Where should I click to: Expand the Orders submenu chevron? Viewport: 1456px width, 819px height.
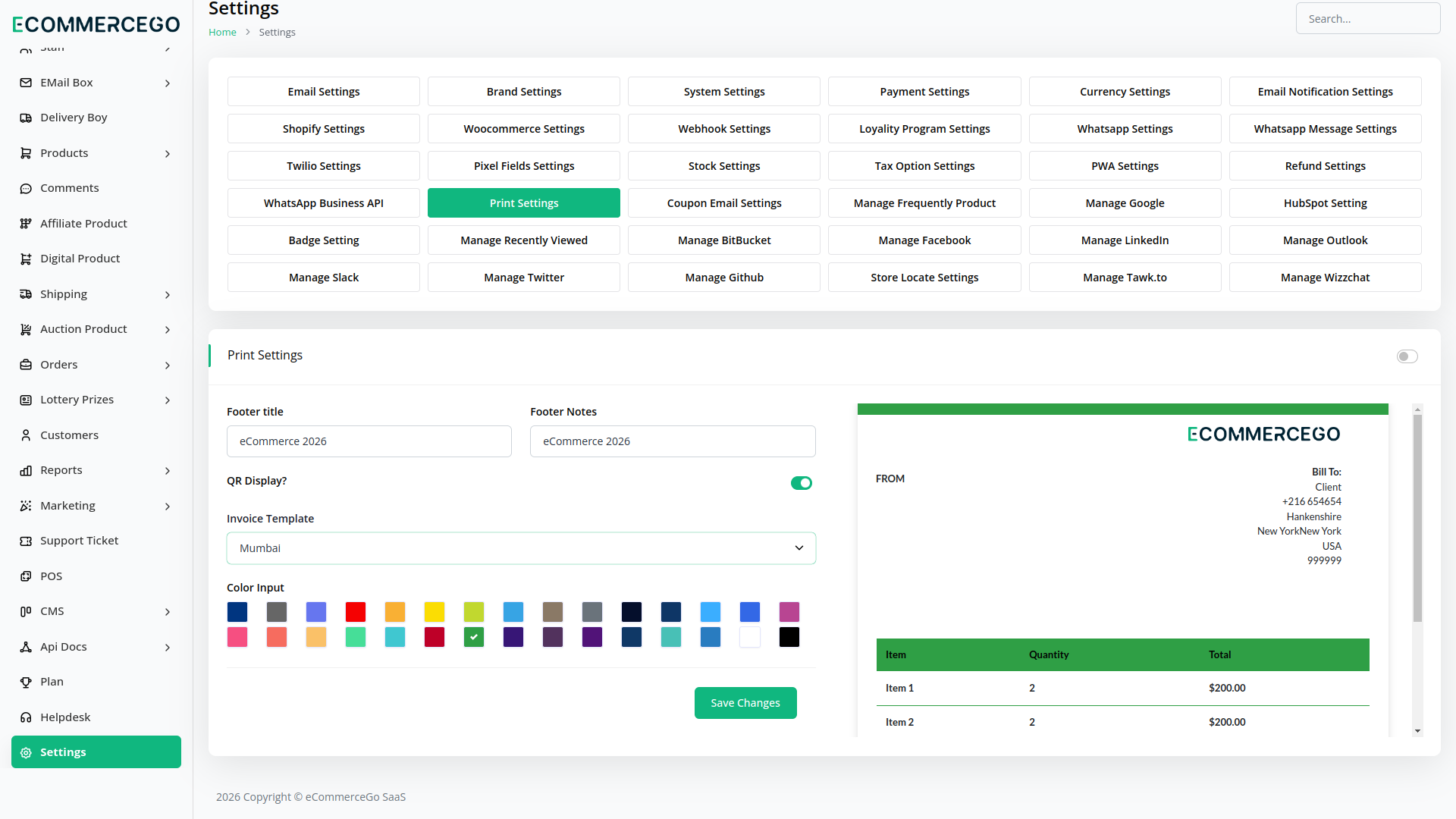click(168, 366)
